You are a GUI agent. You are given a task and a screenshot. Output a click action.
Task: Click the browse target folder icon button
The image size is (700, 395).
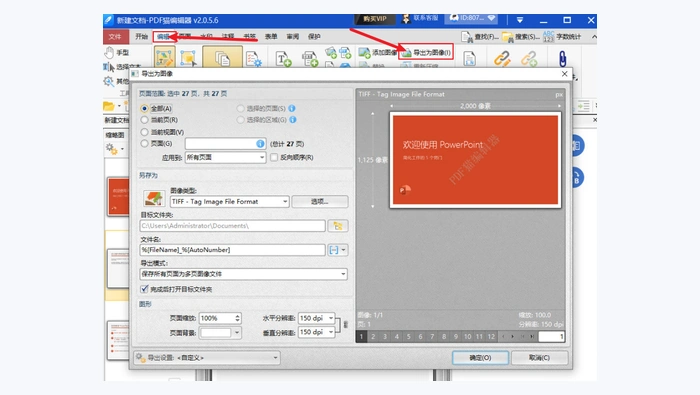pyautogui.click(x=338, y=226)
